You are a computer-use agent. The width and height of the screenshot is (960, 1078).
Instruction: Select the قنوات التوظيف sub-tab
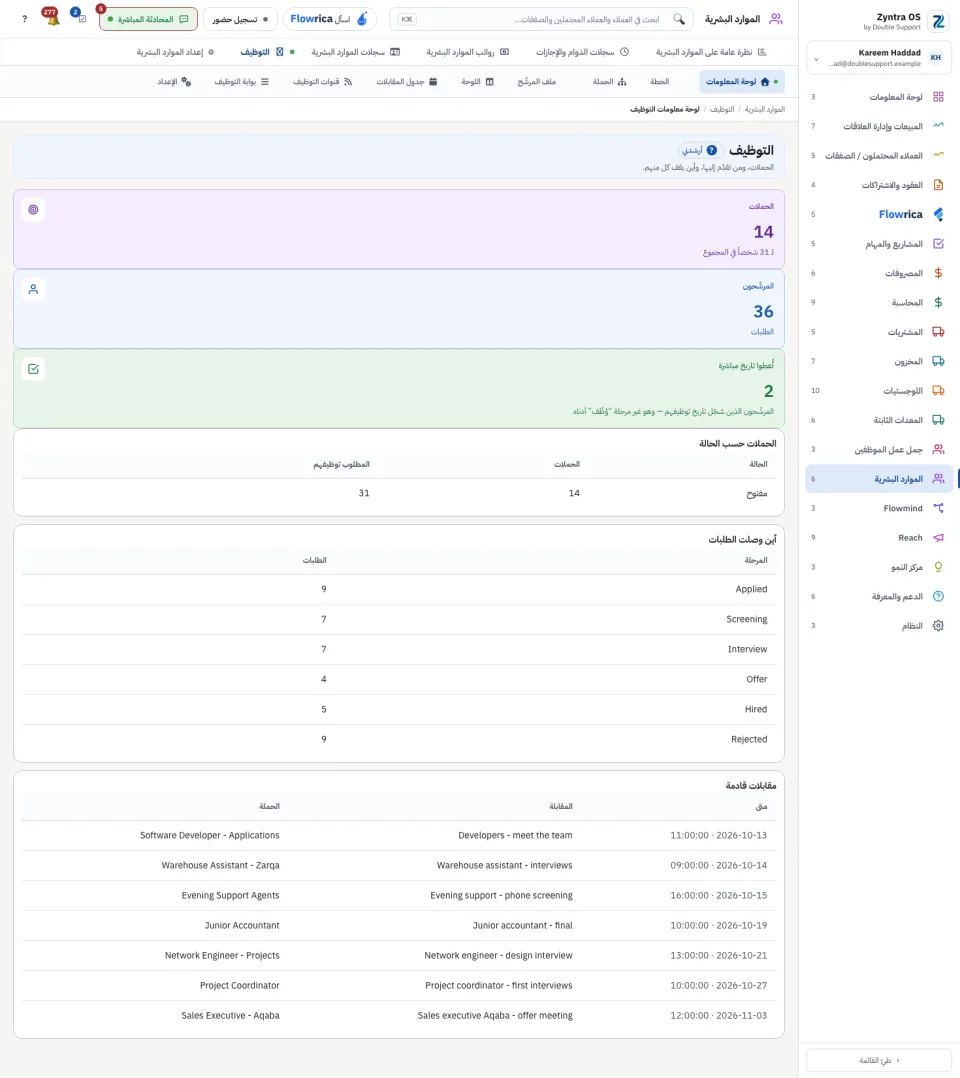(323, 82)
